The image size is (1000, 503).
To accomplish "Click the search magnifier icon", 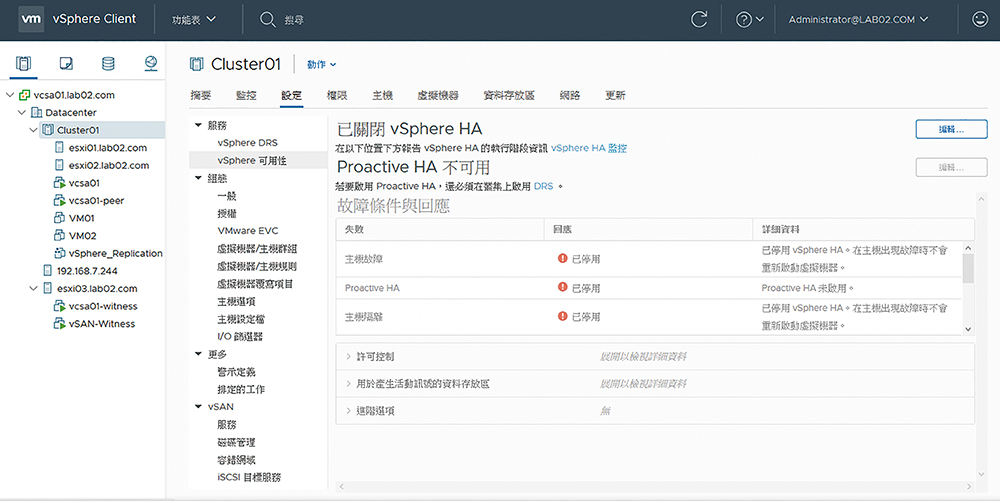I will click(x=268, y=20).
